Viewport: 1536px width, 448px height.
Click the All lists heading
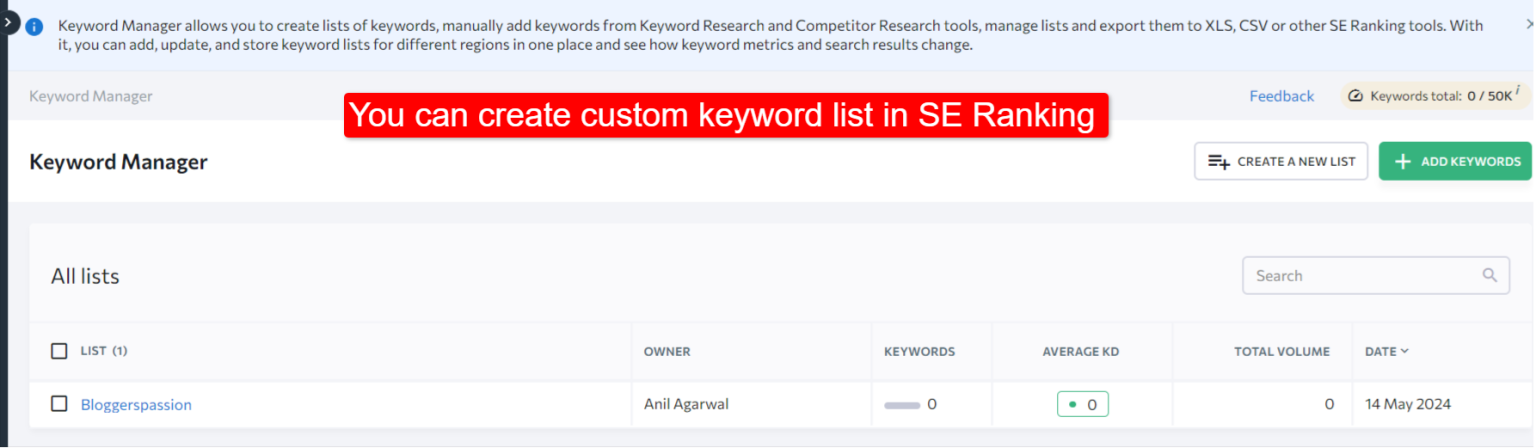(x=85, y=277)
